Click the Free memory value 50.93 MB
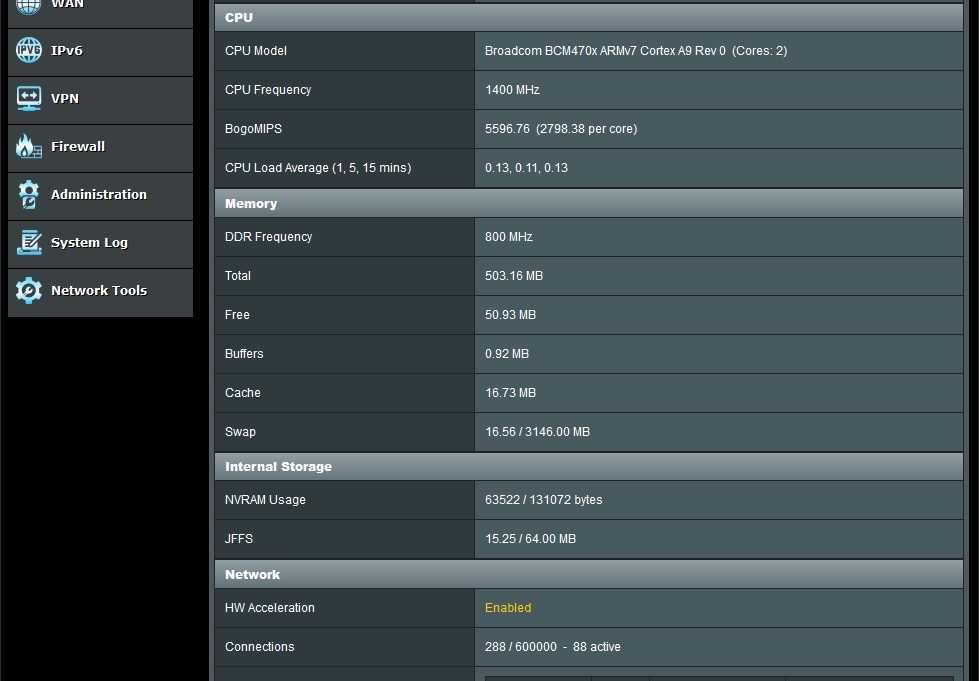The height and width of the screenshot is (681, 979). pos(510,315)
